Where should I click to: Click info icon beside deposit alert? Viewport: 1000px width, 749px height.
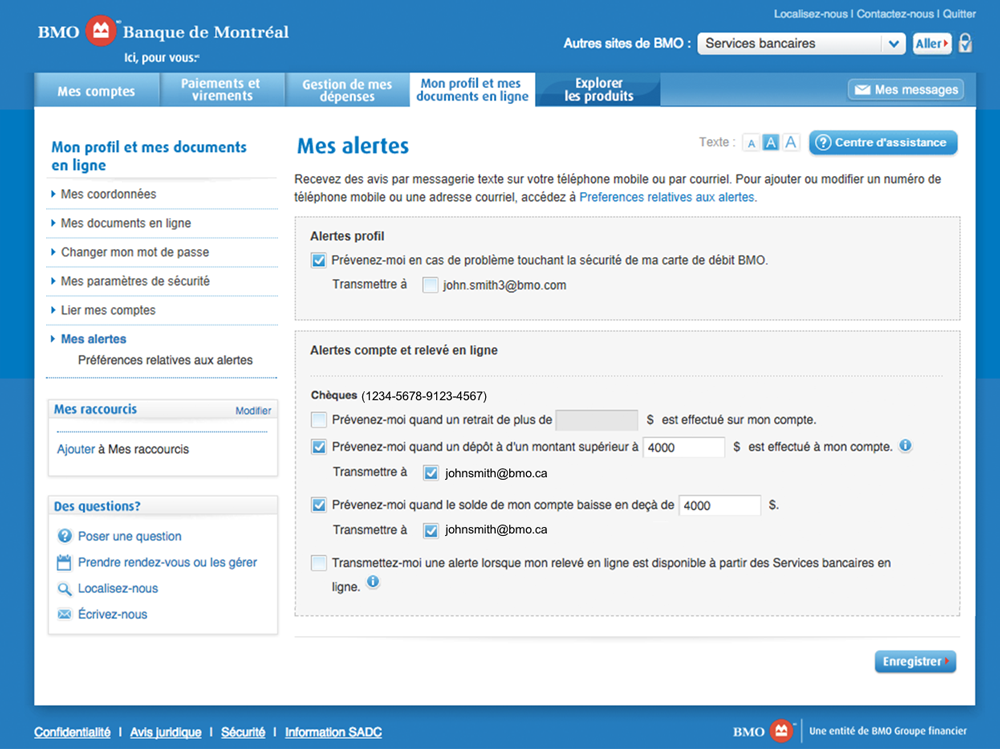[x=905, y=446]
